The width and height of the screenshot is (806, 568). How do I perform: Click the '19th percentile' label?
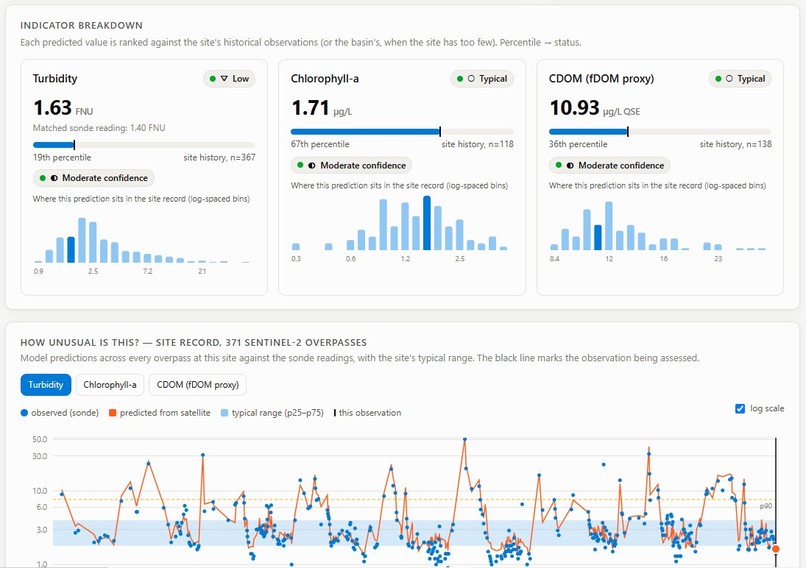tap(62, 158)
